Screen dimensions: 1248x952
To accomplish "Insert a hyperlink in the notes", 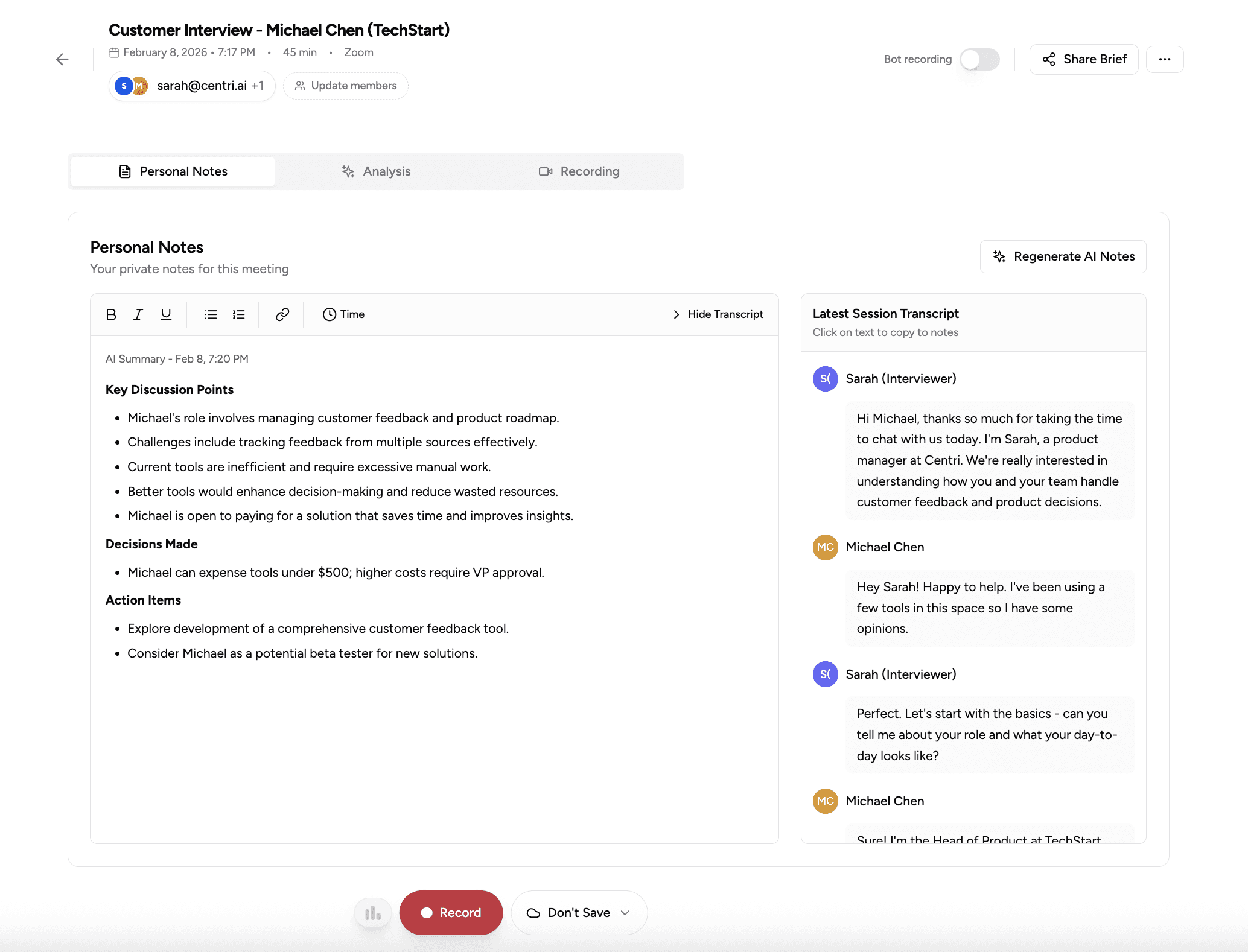I will coord(281,314).
